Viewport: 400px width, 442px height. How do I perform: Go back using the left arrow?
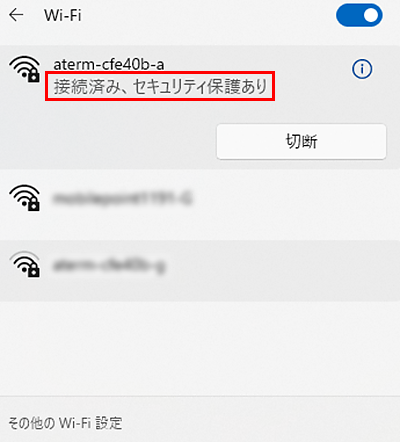pyautogui.click(x=16, y=15)
